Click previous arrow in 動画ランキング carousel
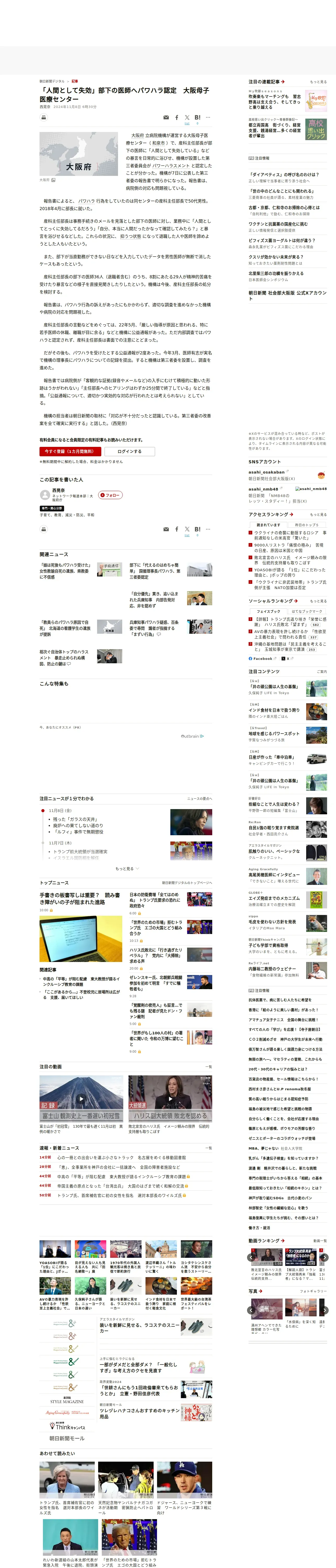Viewport: 336px width, 1568px height. pyautogui.click(x=251, y=1258)
